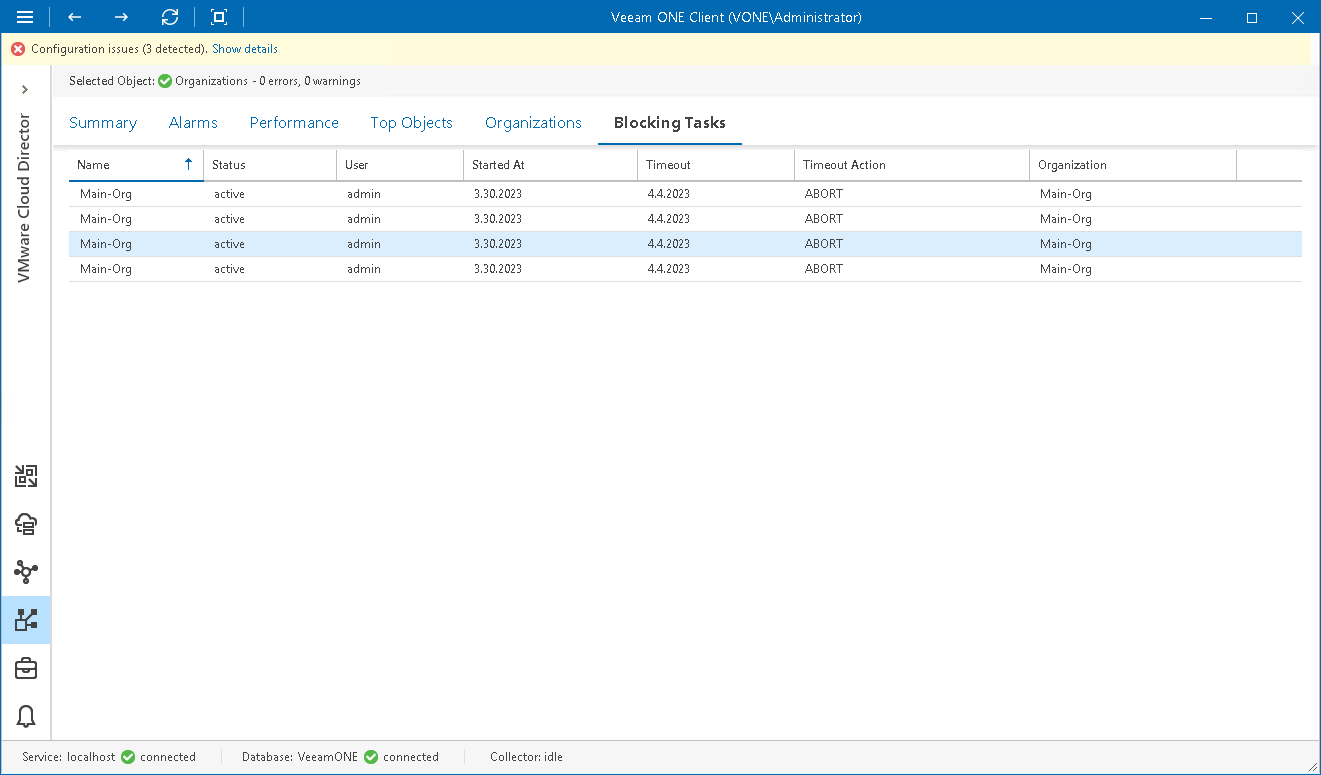Click the refresh icon in the toolbar
Screen dimensions: 1321x775
[x=170, y=17]
